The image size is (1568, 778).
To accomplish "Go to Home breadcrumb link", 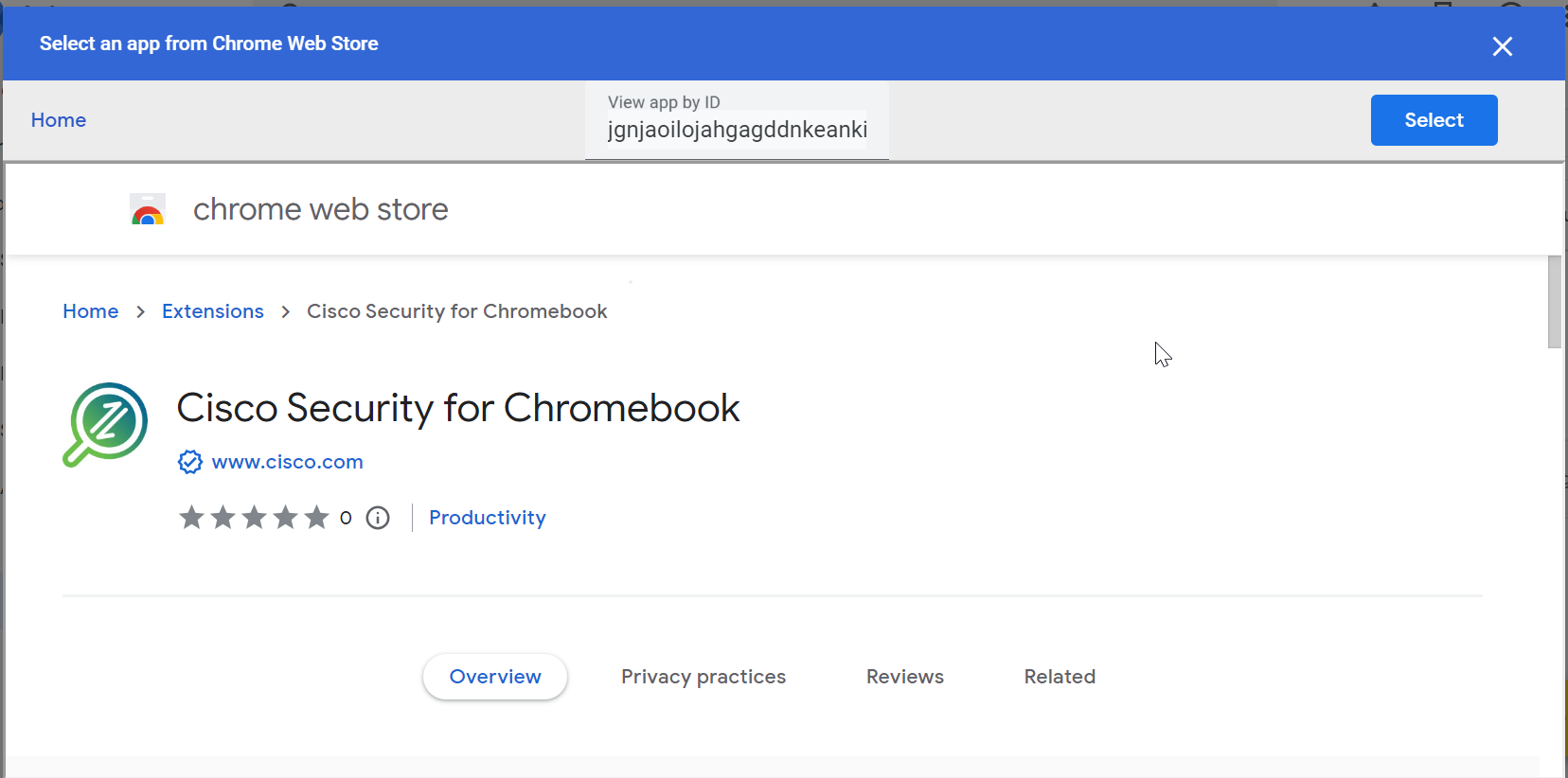I will [x=91, y=311].
